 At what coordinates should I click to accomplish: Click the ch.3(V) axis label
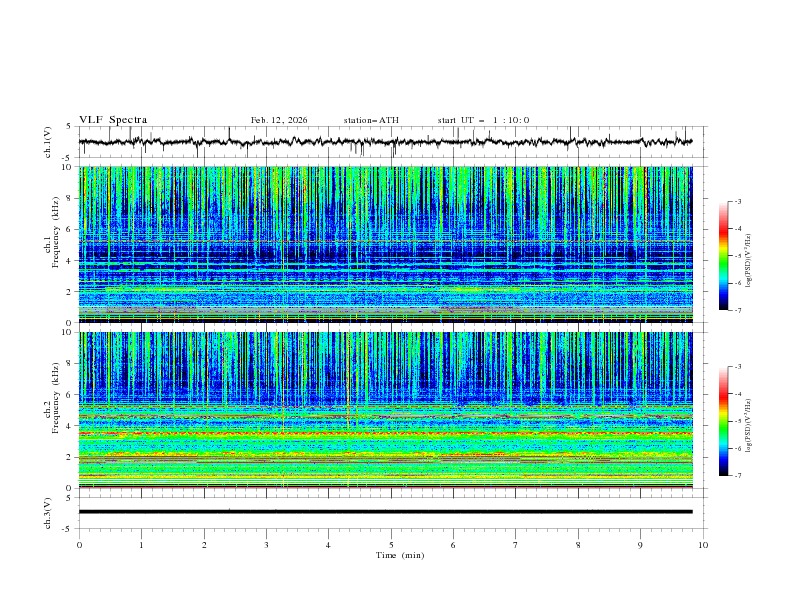(x=48, y=512)
